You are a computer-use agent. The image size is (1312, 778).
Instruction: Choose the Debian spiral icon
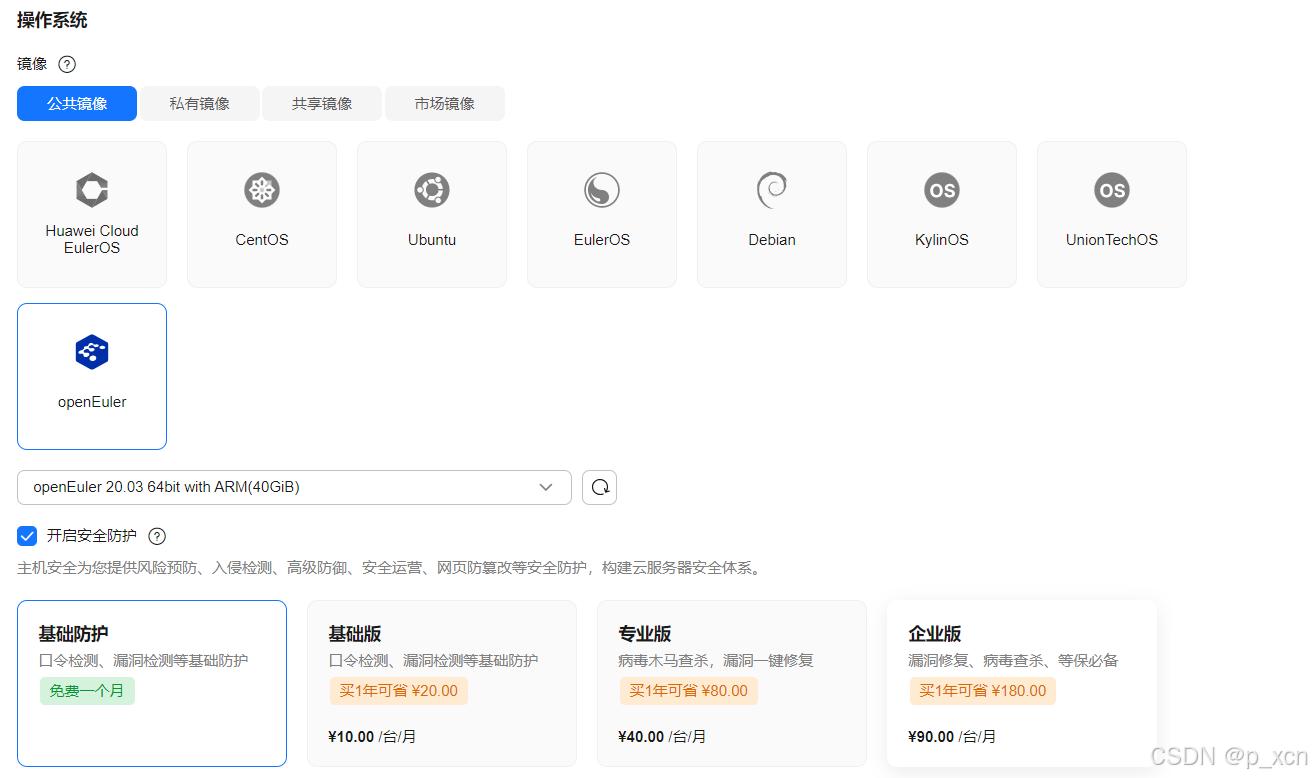[x=772, y=190]
